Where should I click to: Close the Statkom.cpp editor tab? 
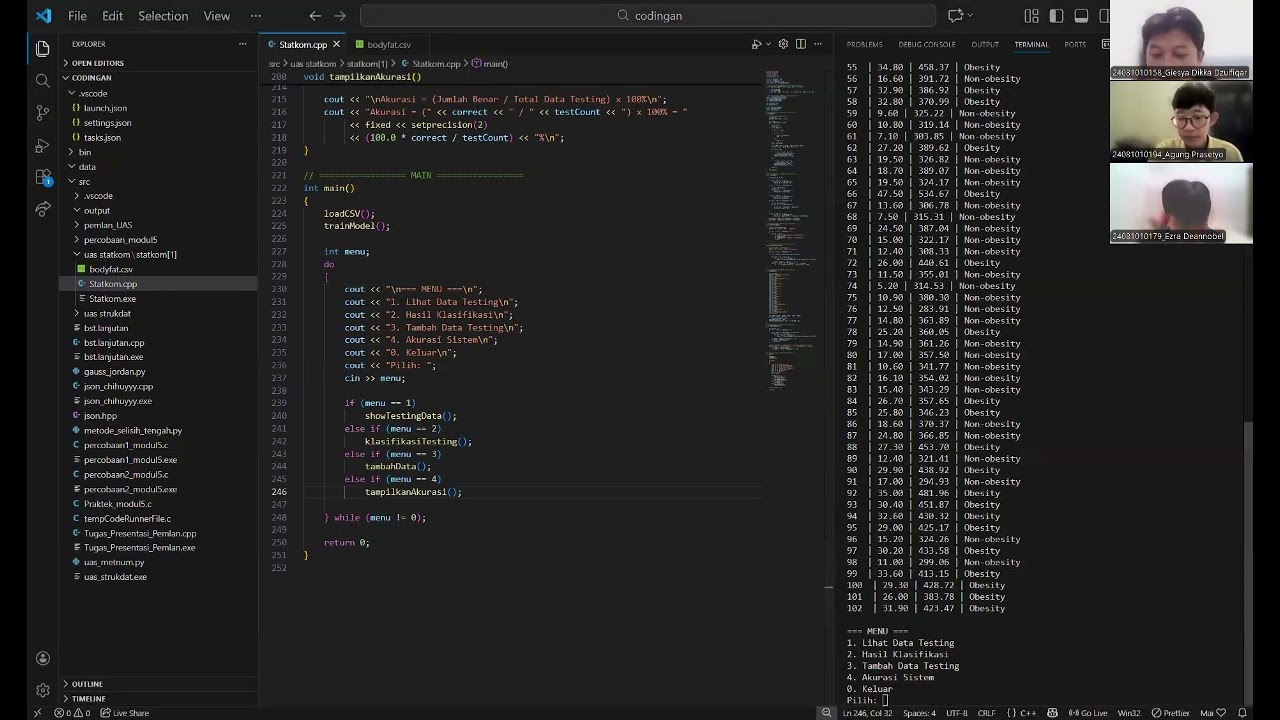[x=336, y=44]
